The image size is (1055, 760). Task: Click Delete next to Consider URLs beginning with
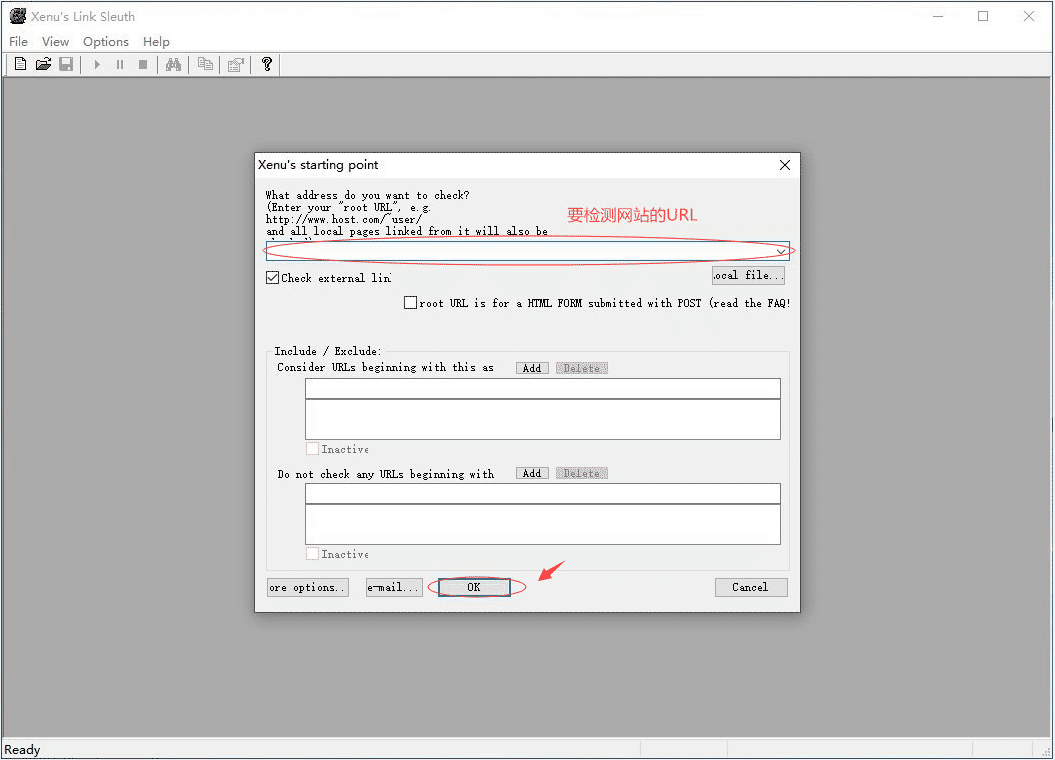click(582, 368)
